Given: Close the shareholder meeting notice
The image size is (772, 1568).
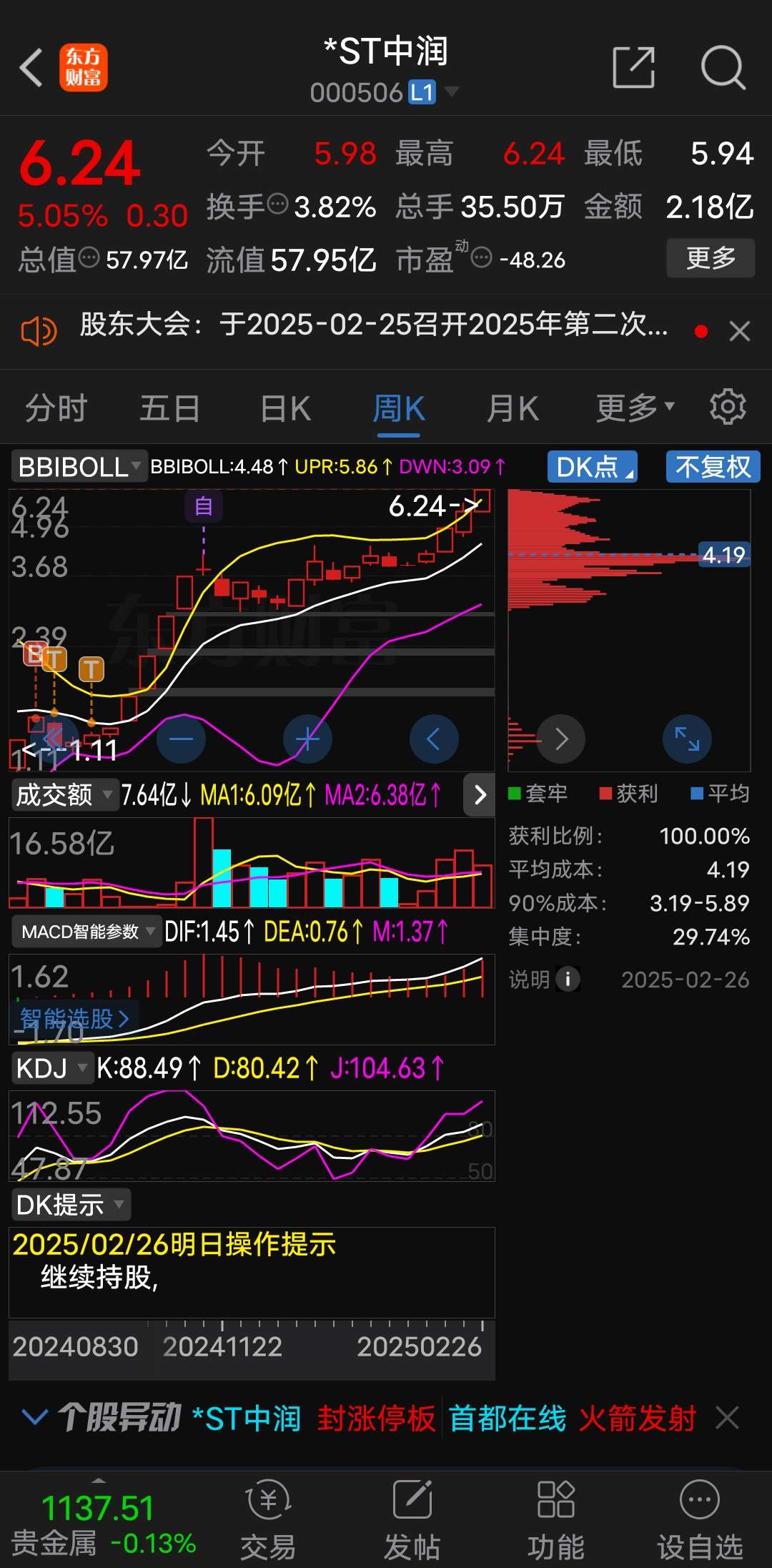Looking at the screenshot, I should pyautogui.click(x=740, y=331).
